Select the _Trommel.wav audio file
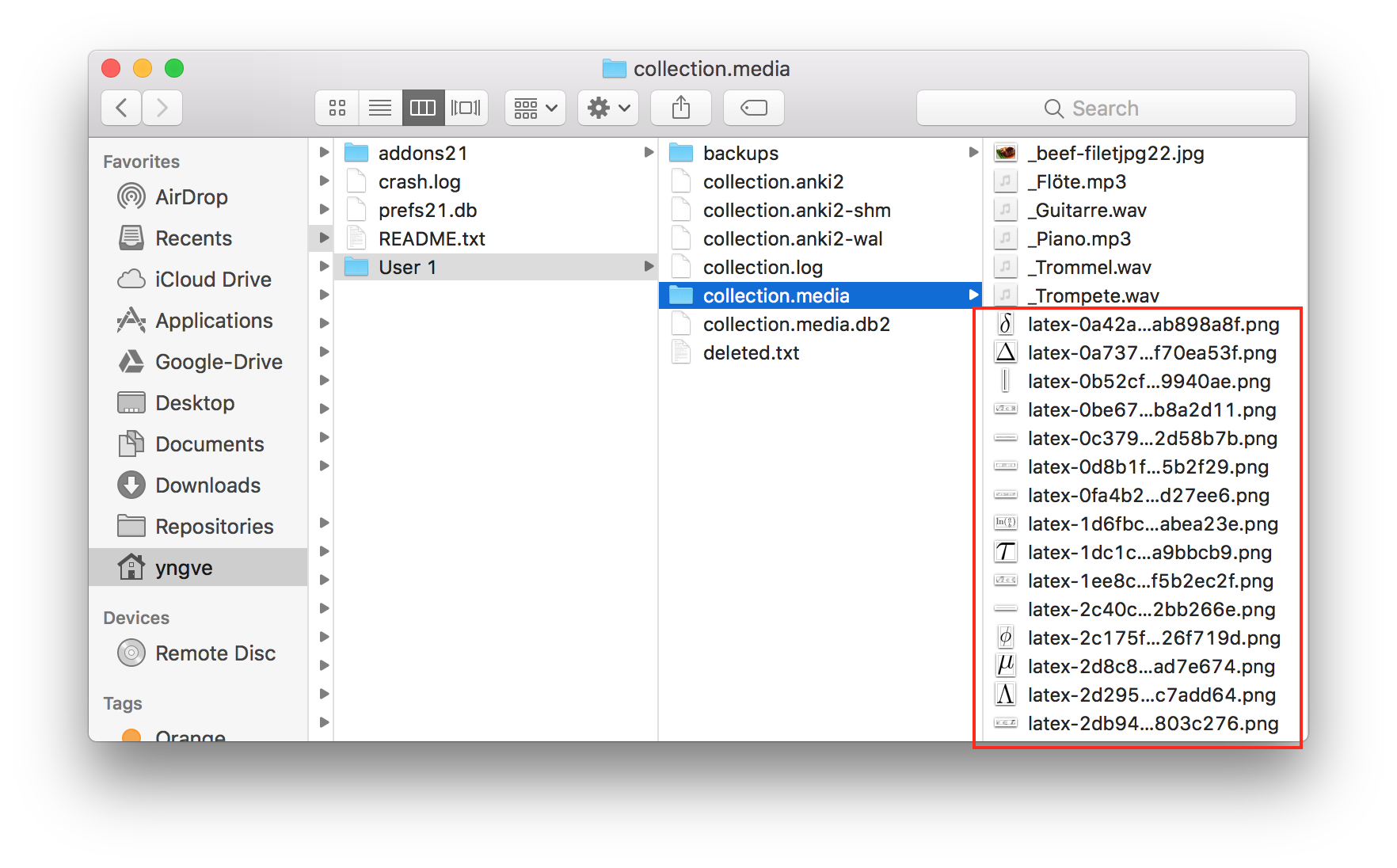Image resolution: width=1397 pixels, height=868 pixels. click(1145, 267)
